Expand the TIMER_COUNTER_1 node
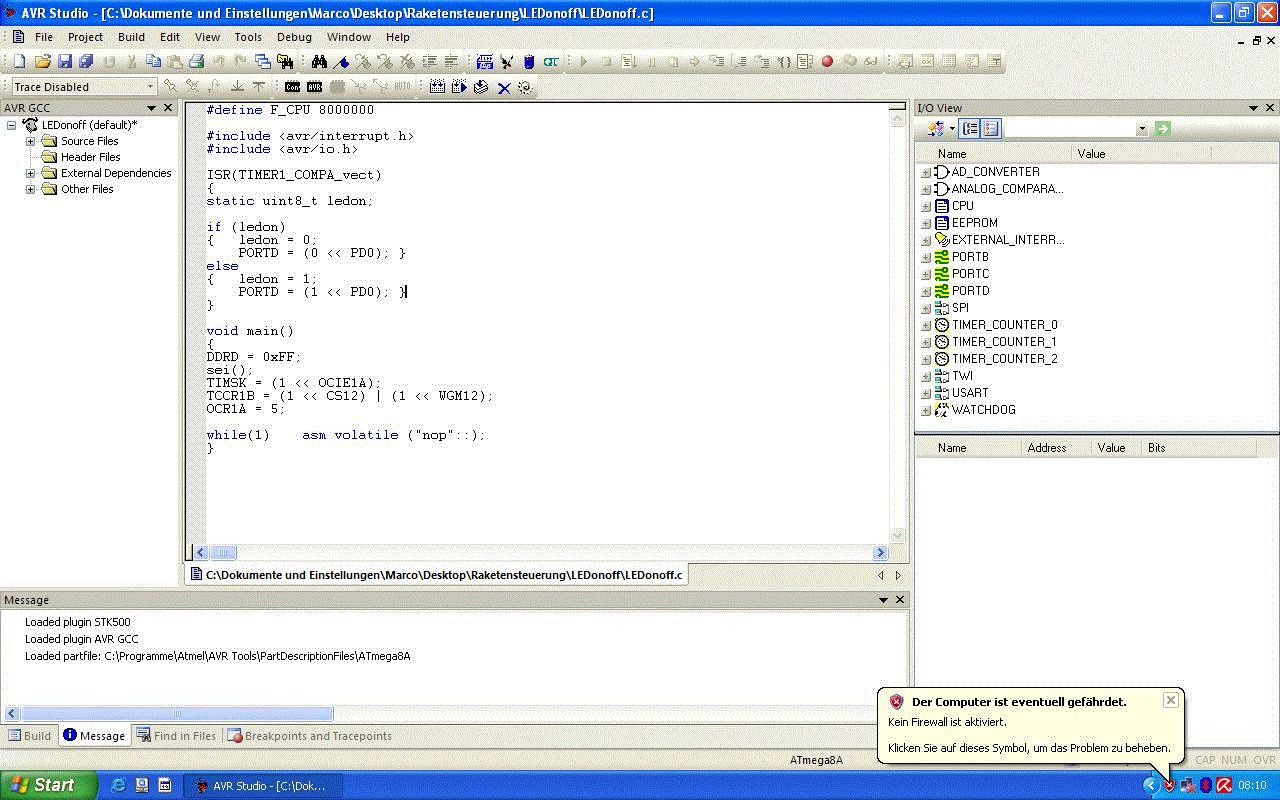 926,342
